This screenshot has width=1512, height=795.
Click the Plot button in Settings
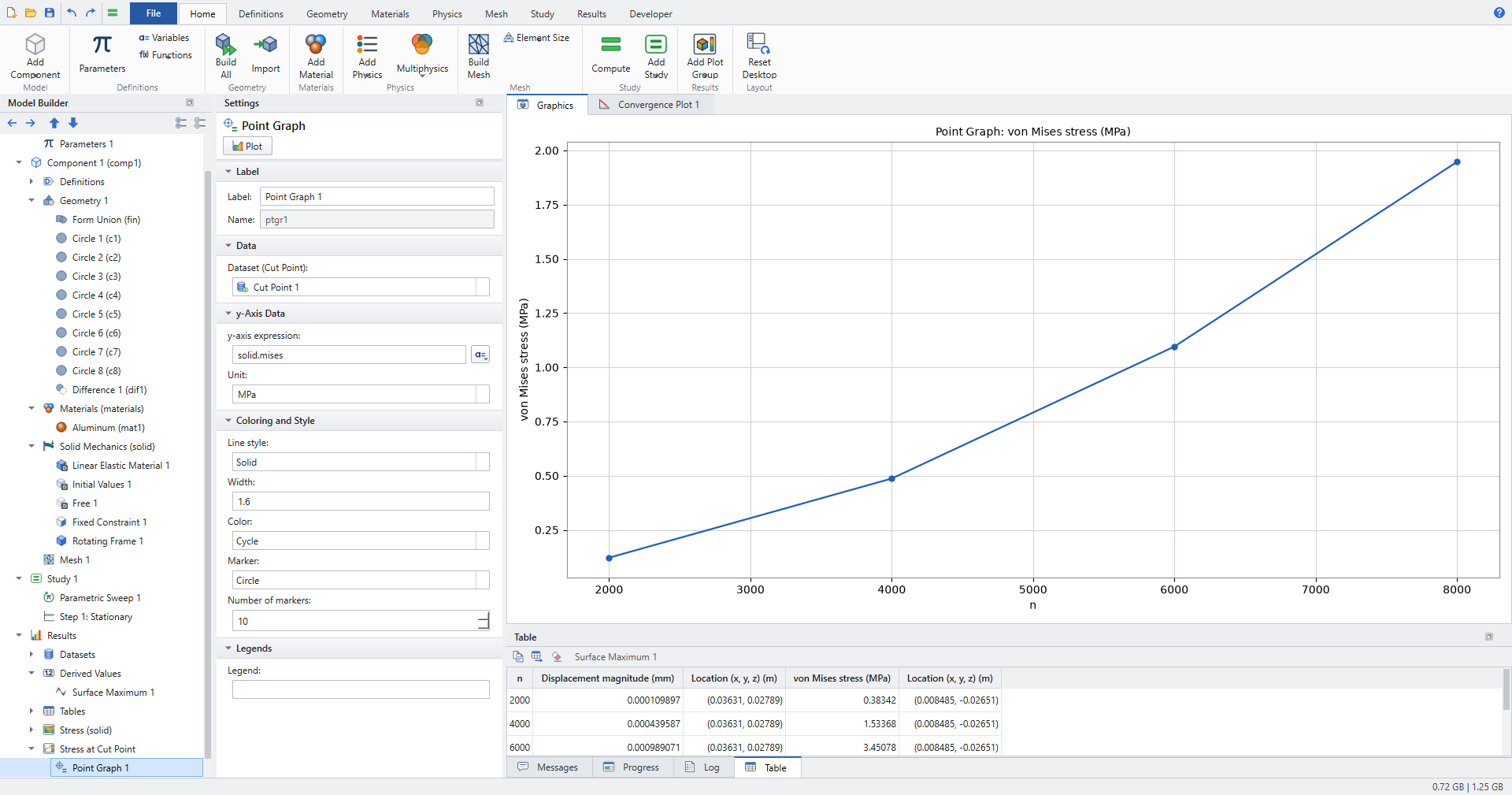(x=248, y=147)
